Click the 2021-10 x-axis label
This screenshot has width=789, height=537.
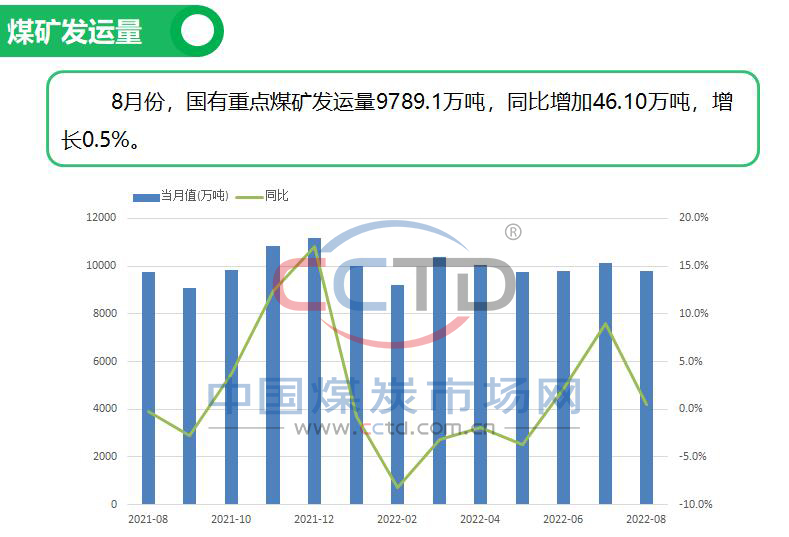coord(231,519)
